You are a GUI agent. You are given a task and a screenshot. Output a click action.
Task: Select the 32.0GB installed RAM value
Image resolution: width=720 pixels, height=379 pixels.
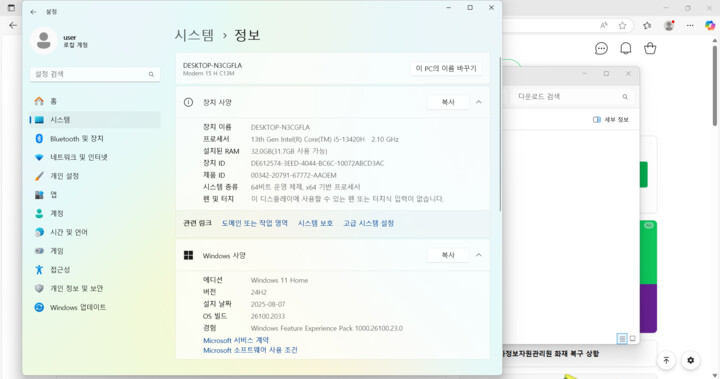point(289,151)
